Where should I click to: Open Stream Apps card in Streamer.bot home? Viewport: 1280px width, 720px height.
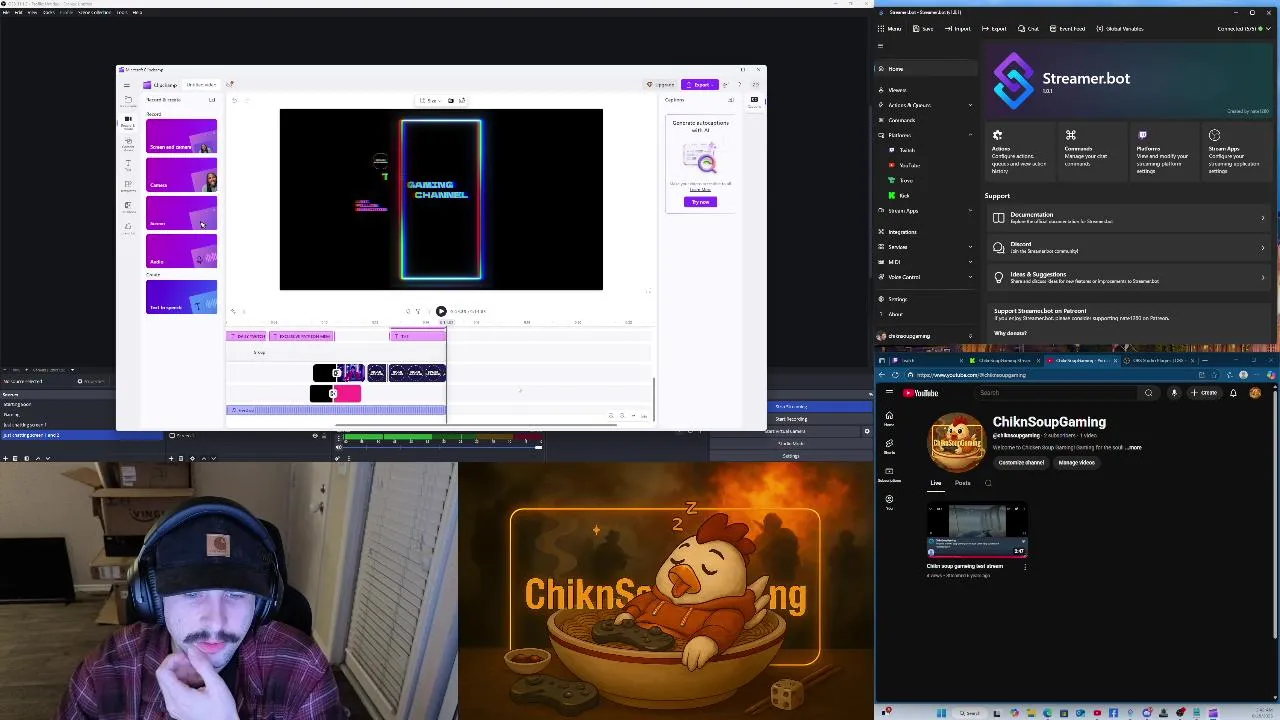tap(1235, 153)
